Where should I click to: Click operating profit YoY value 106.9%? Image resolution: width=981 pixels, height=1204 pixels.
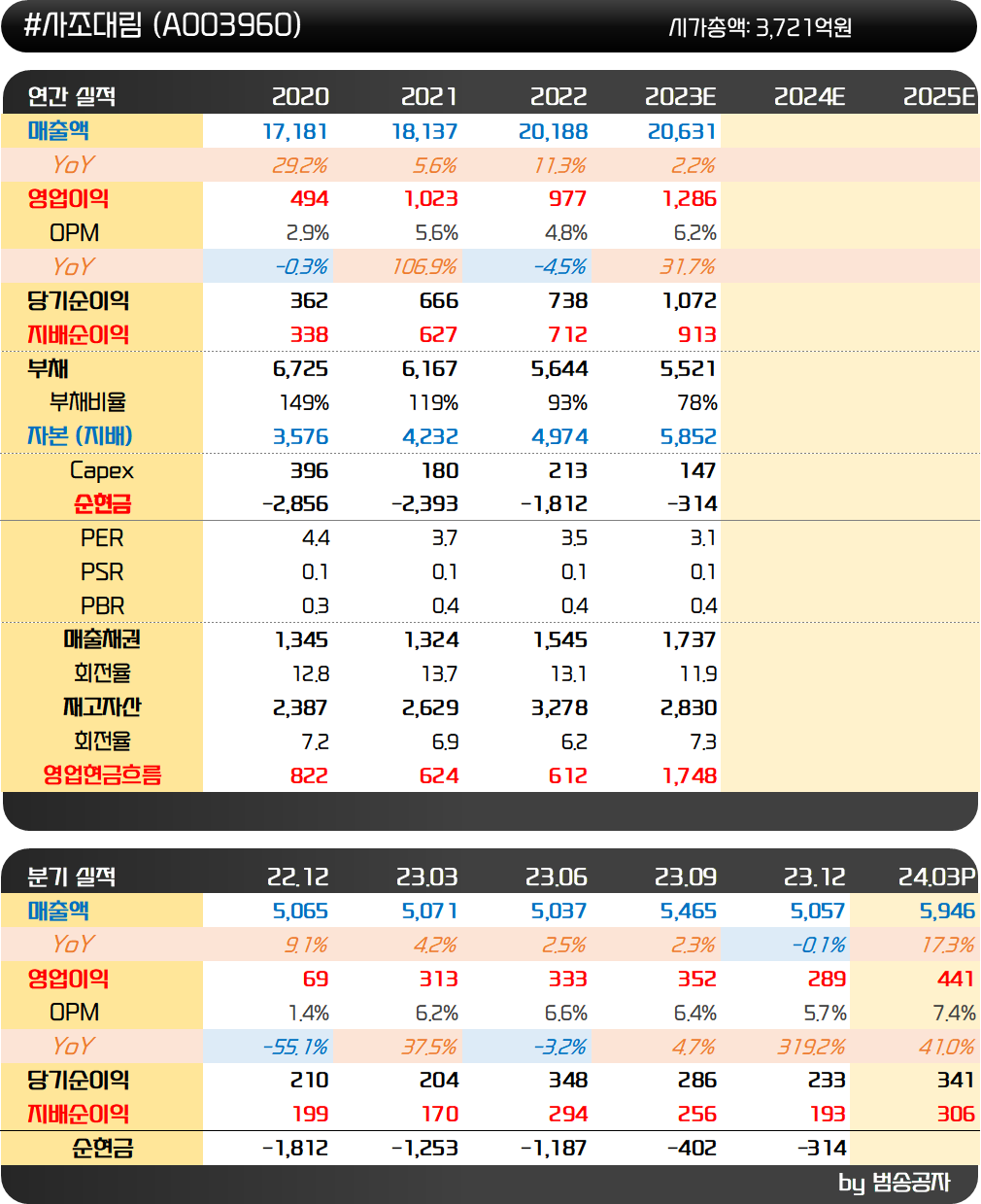coord(424,266)
